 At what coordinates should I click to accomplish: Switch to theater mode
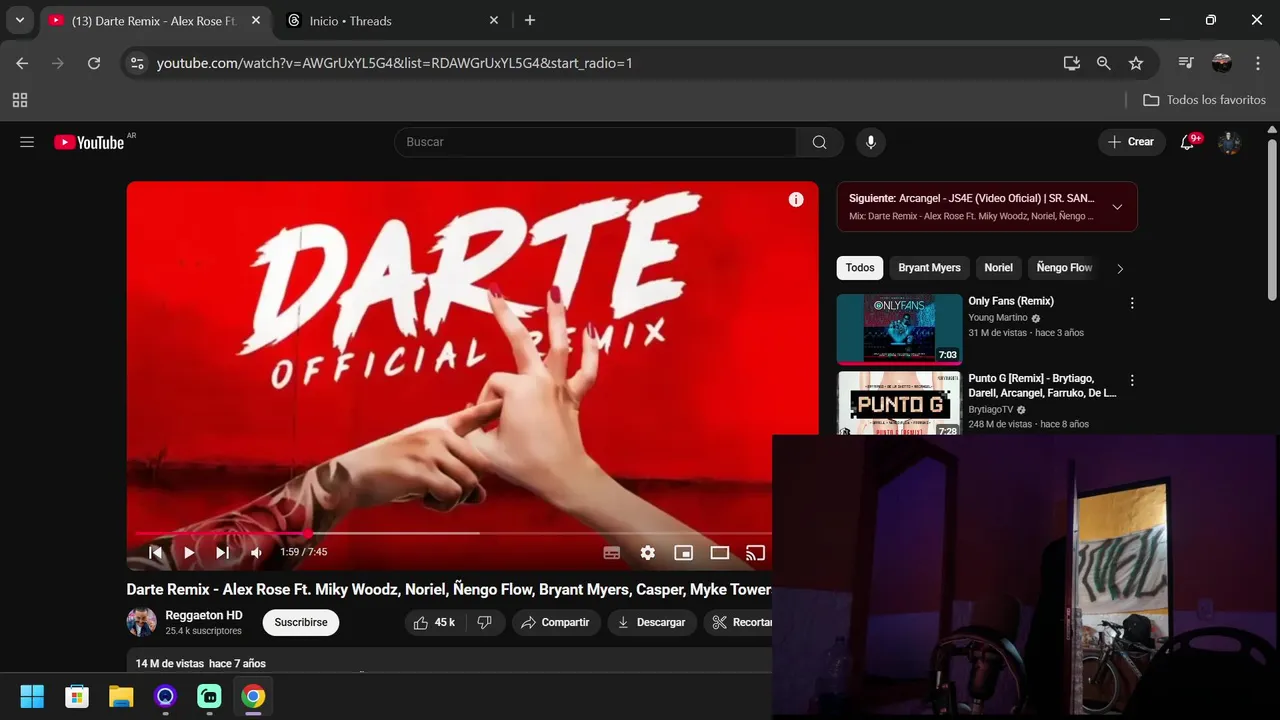[720, 552]
